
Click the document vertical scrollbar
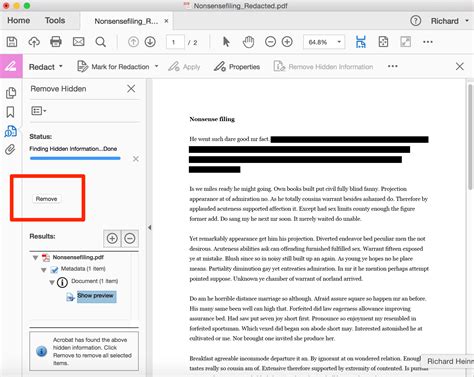pyautogui.click(x=470, y=136)
